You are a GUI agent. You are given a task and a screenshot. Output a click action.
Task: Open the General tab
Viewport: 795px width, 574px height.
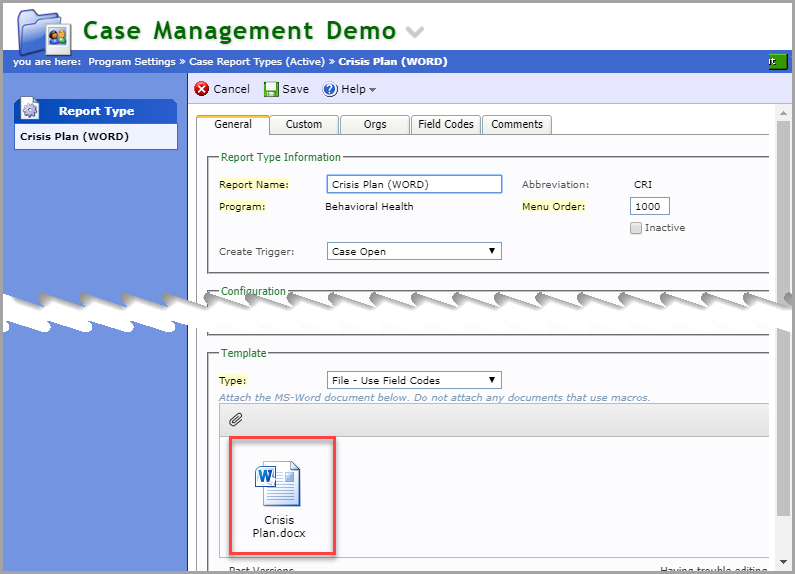(233, 124)
